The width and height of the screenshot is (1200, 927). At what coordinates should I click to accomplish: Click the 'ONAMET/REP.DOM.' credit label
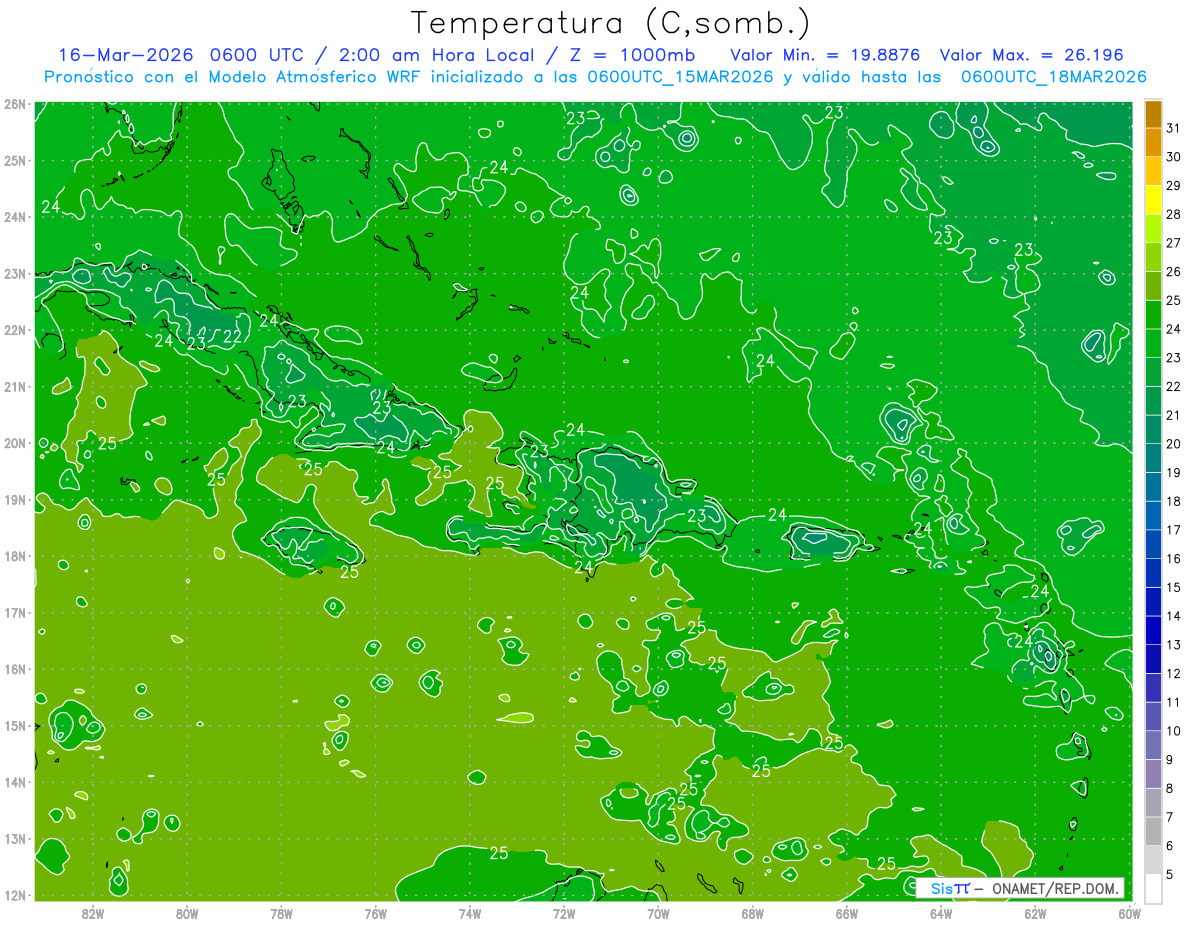pyautogui.click(x=1054, y=888)
